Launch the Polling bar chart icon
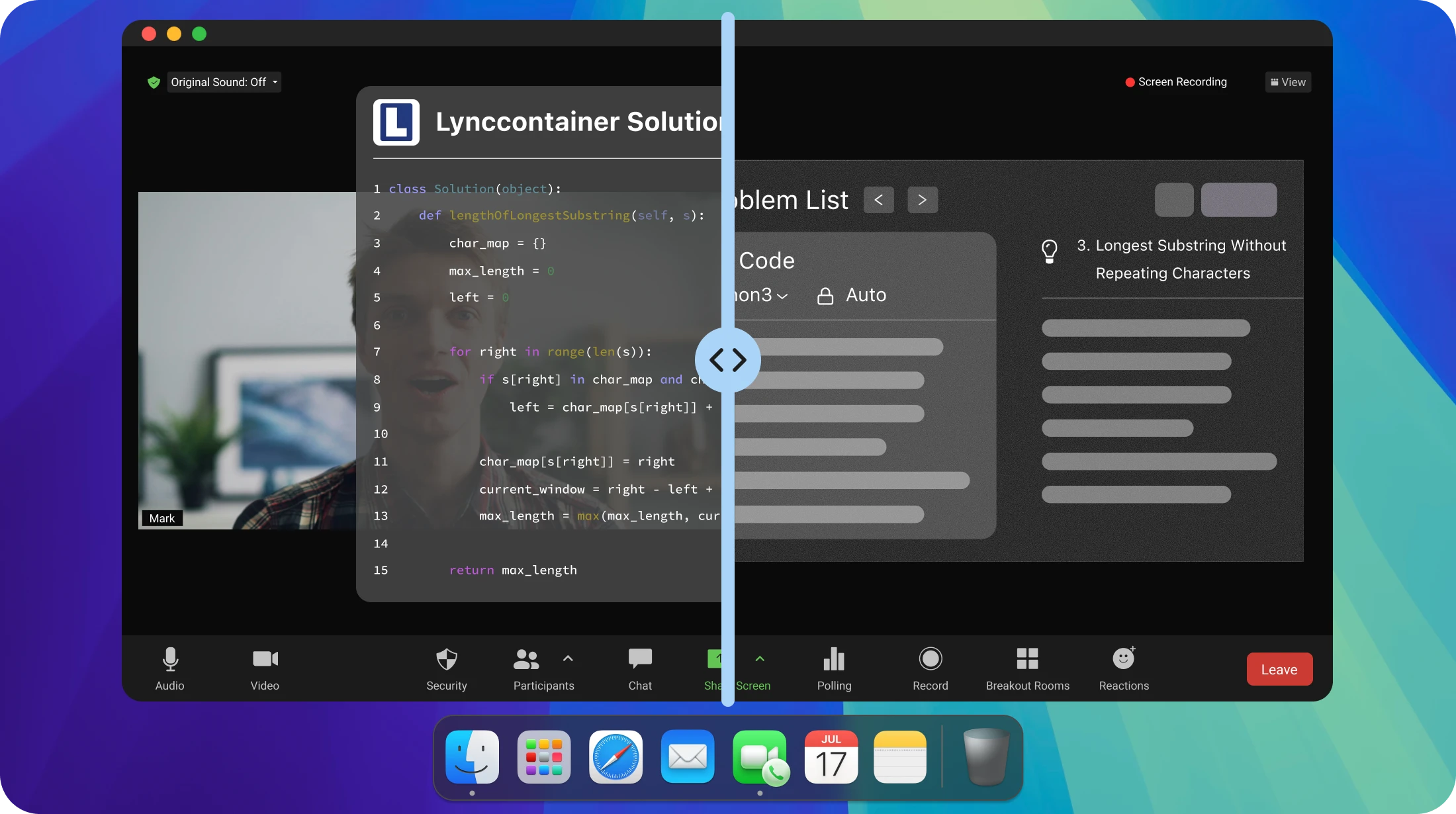Screen dimensions: 1456x814 pyautogui.click(x=834, y=660)
